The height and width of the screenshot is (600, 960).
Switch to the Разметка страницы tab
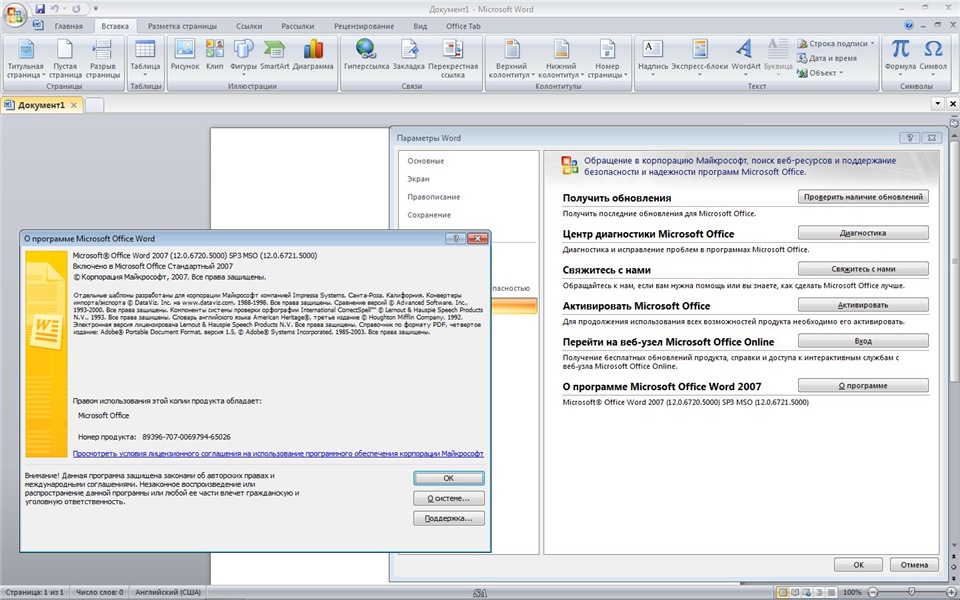coord(182,26)
